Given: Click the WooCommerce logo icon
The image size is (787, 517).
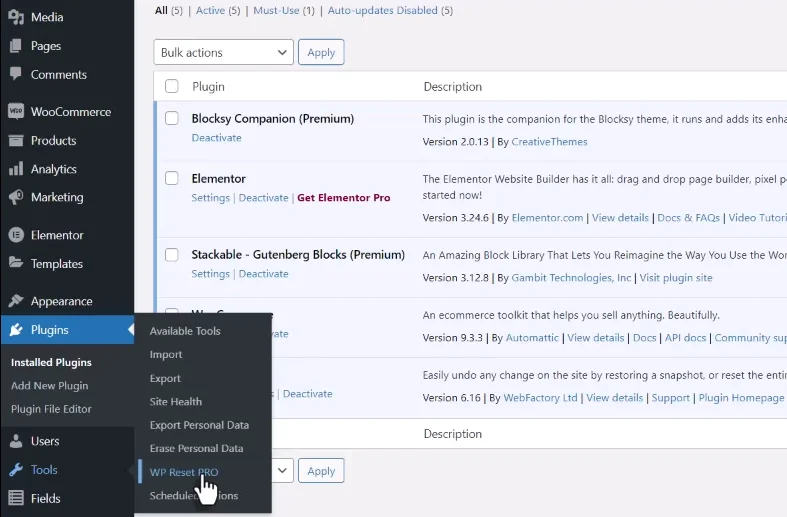Looking at the screenshot, I should [x=16, y=112].
